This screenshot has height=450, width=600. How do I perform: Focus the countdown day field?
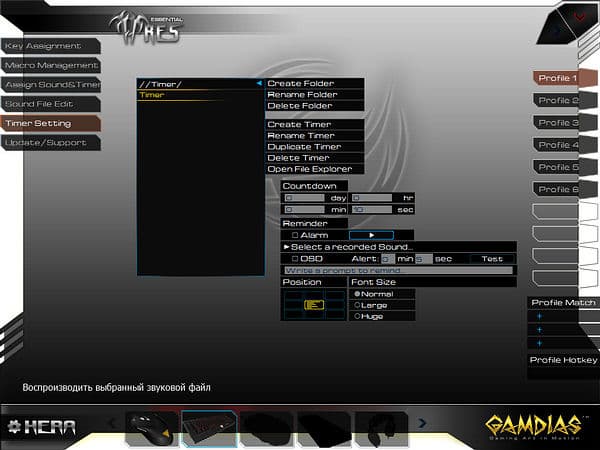(x=305, y=198)
